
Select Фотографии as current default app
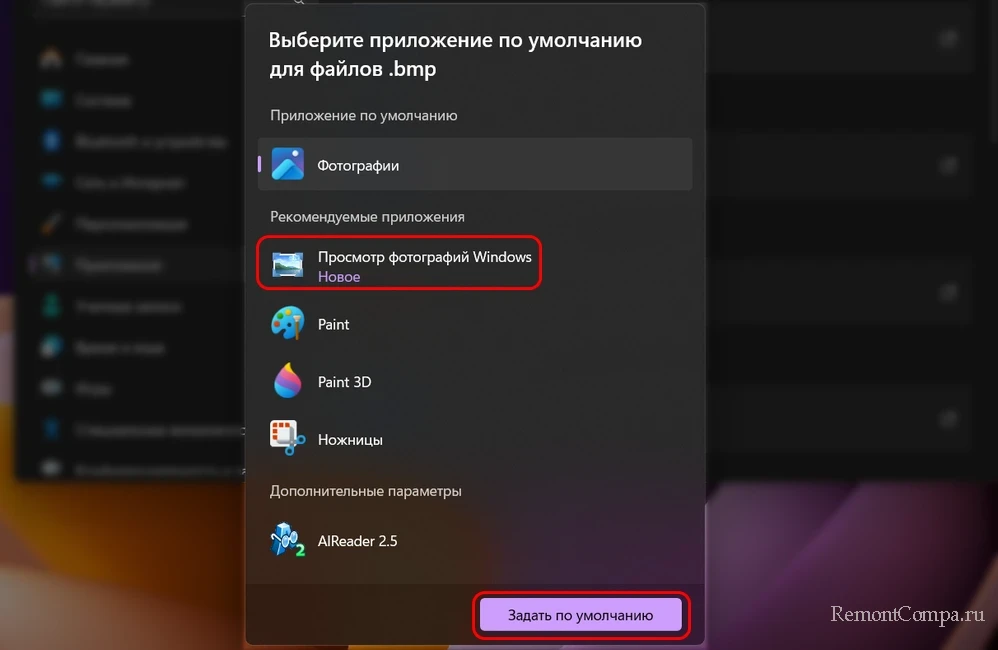tap(475, 164)
